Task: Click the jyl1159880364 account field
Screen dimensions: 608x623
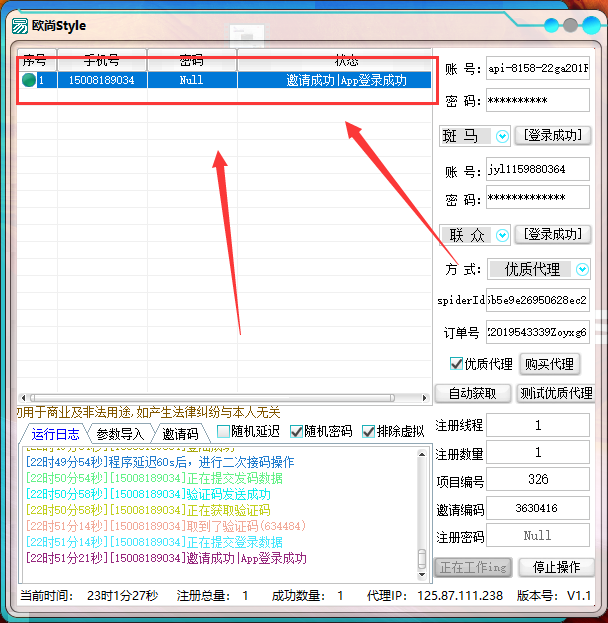Action: pos(538,169)
